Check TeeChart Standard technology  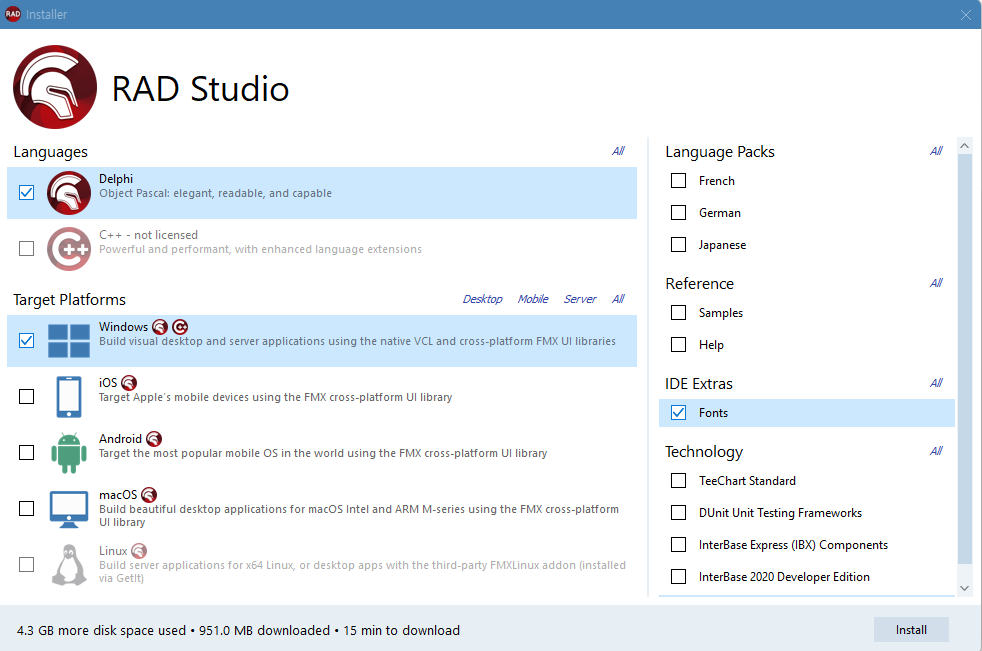click(678, 481)
